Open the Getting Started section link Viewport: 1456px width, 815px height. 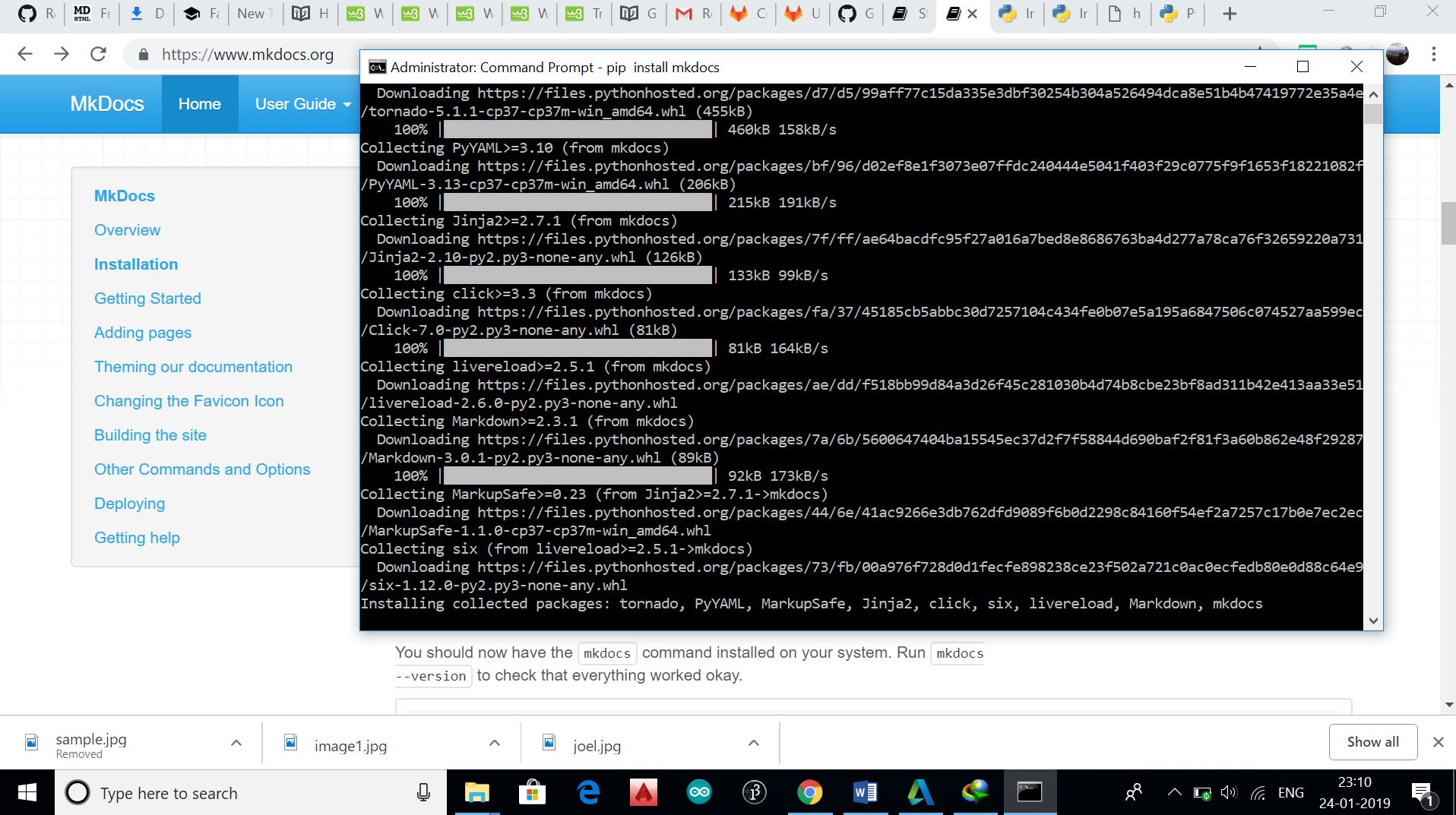click(147, 299)
